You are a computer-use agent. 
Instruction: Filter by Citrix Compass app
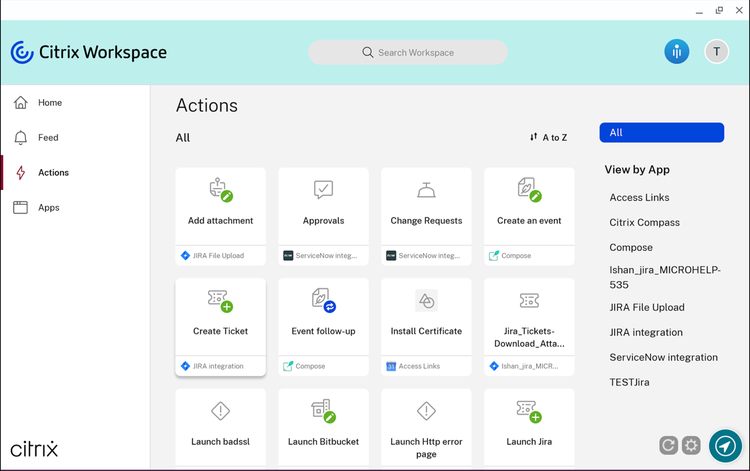pyautogui.click(x=644, y=222)
